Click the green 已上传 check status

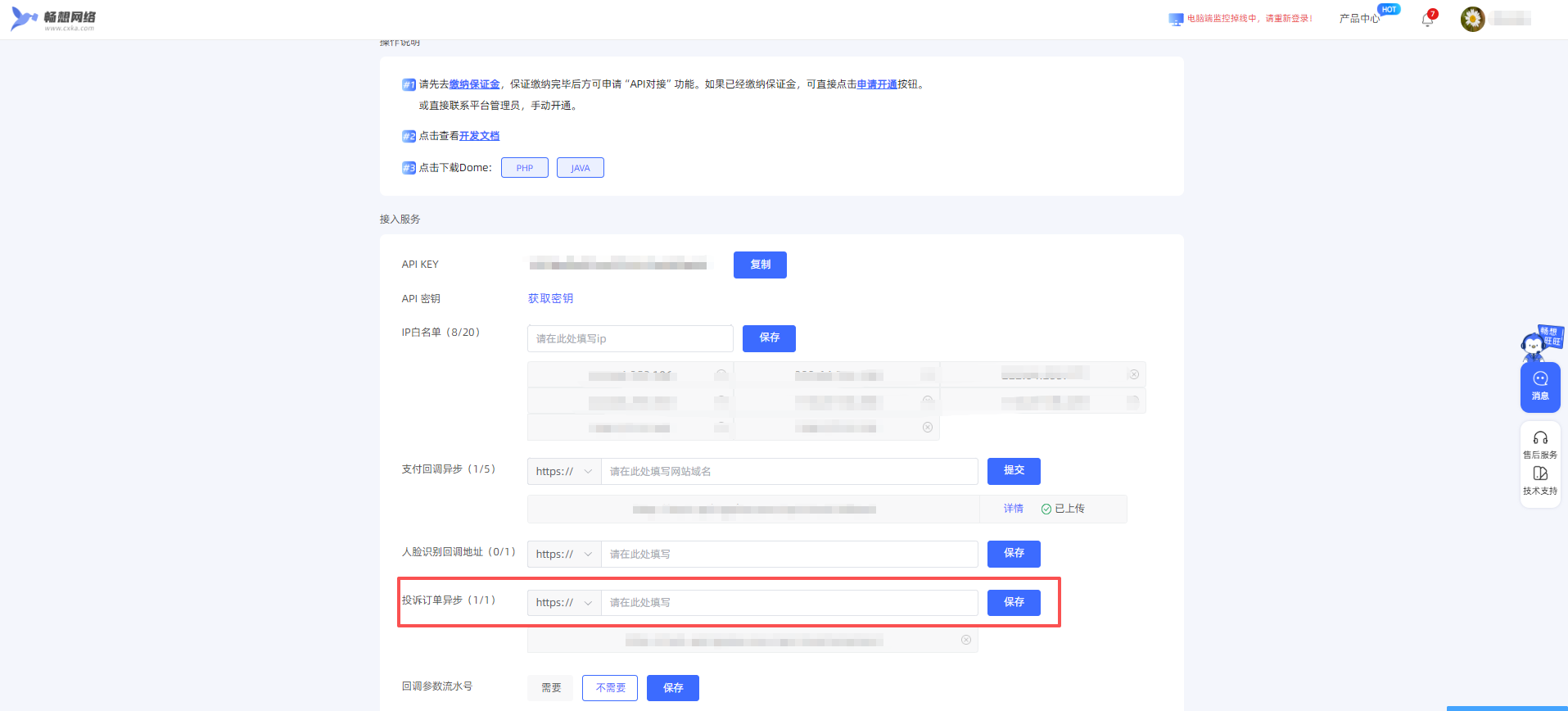[1063, 509]
